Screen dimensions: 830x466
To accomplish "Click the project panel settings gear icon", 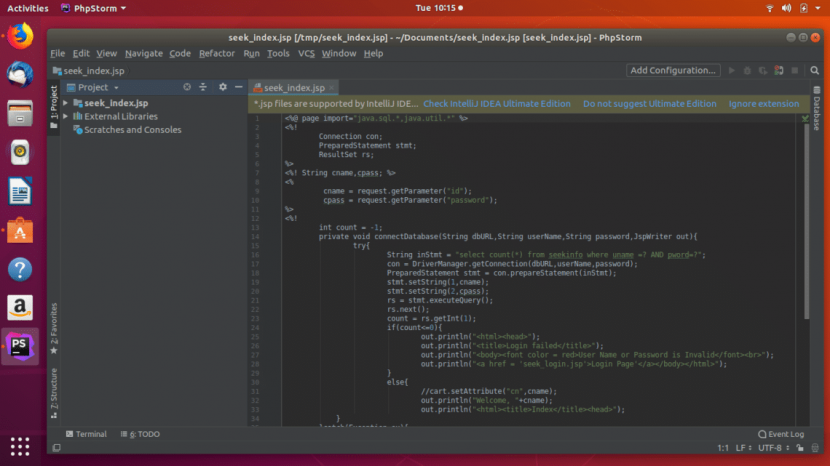I will (223, 88).
